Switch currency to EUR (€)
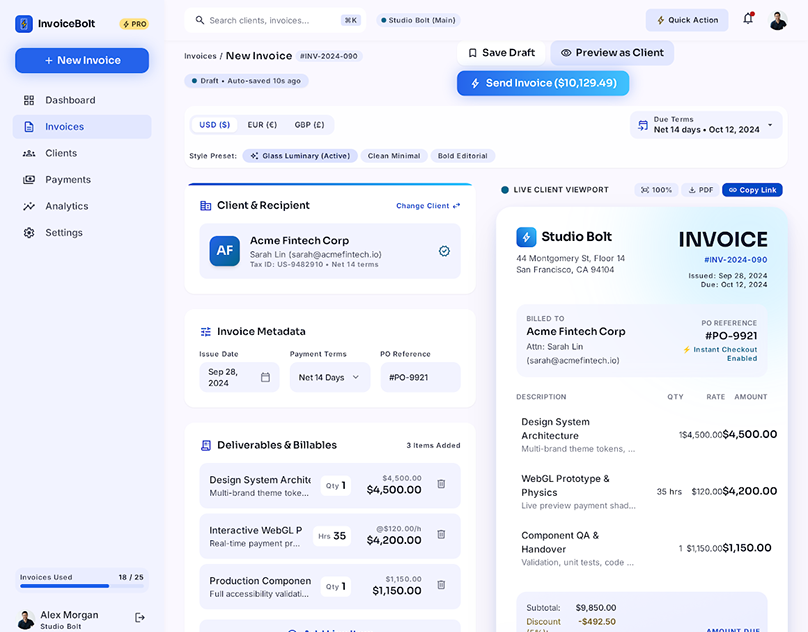The image size is (808, 632). point(262,125)
